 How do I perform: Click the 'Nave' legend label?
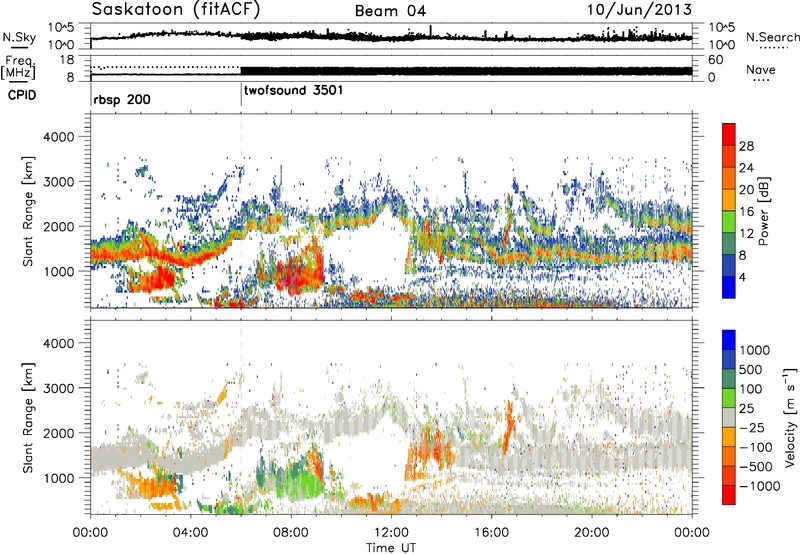[760, 69]
